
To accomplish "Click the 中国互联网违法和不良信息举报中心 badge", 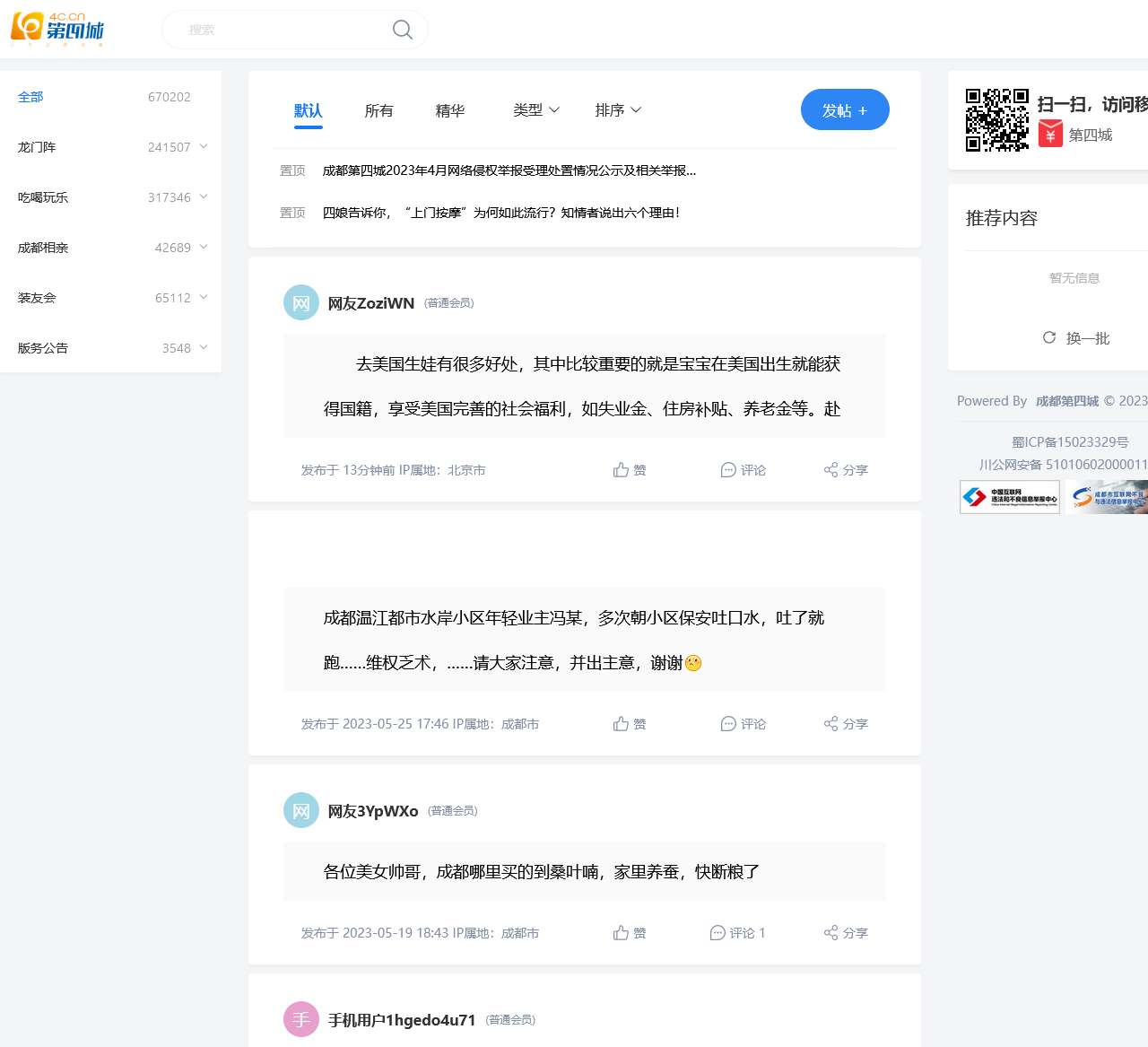I will [1010, 497].
